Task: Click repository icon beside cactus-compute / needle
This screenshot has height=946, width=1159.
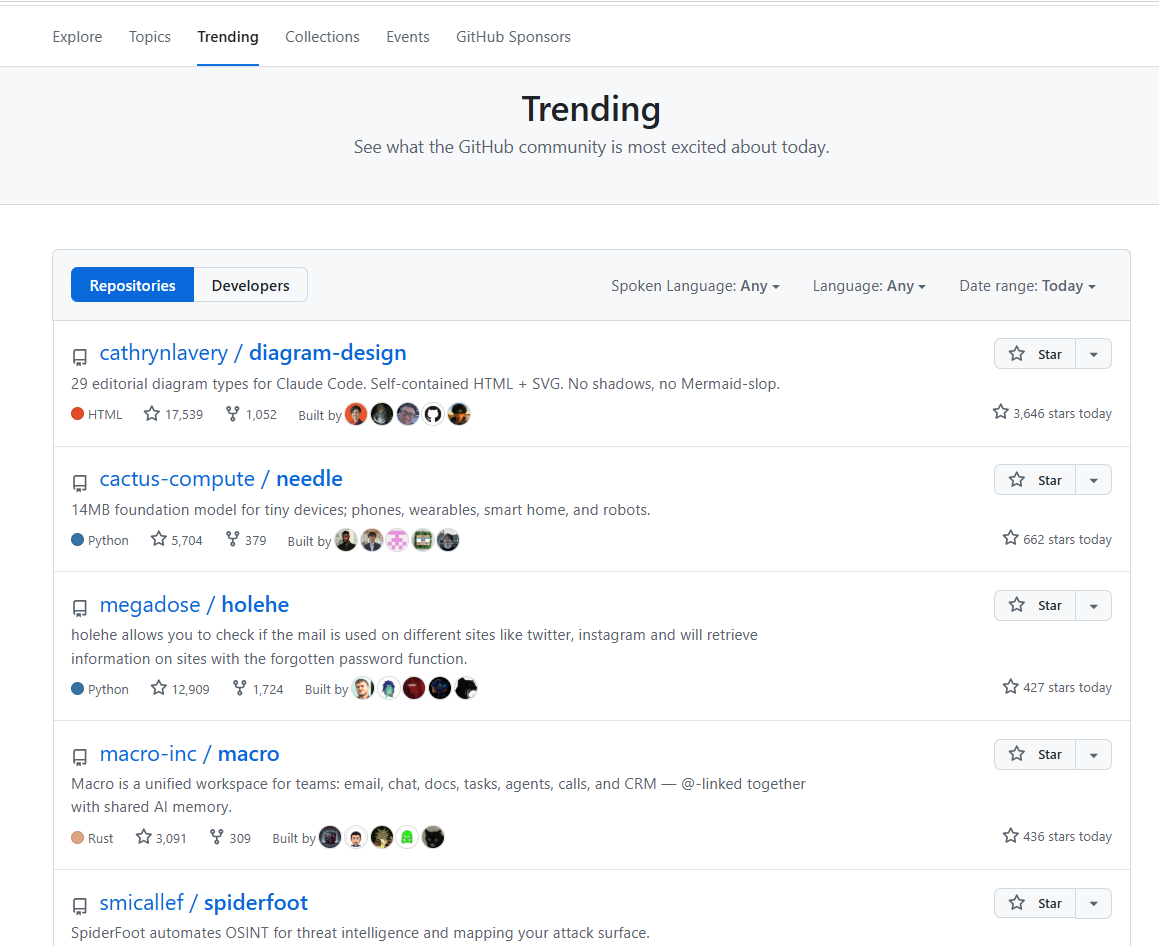Action: pyautogui.click(x=80, y=483)
